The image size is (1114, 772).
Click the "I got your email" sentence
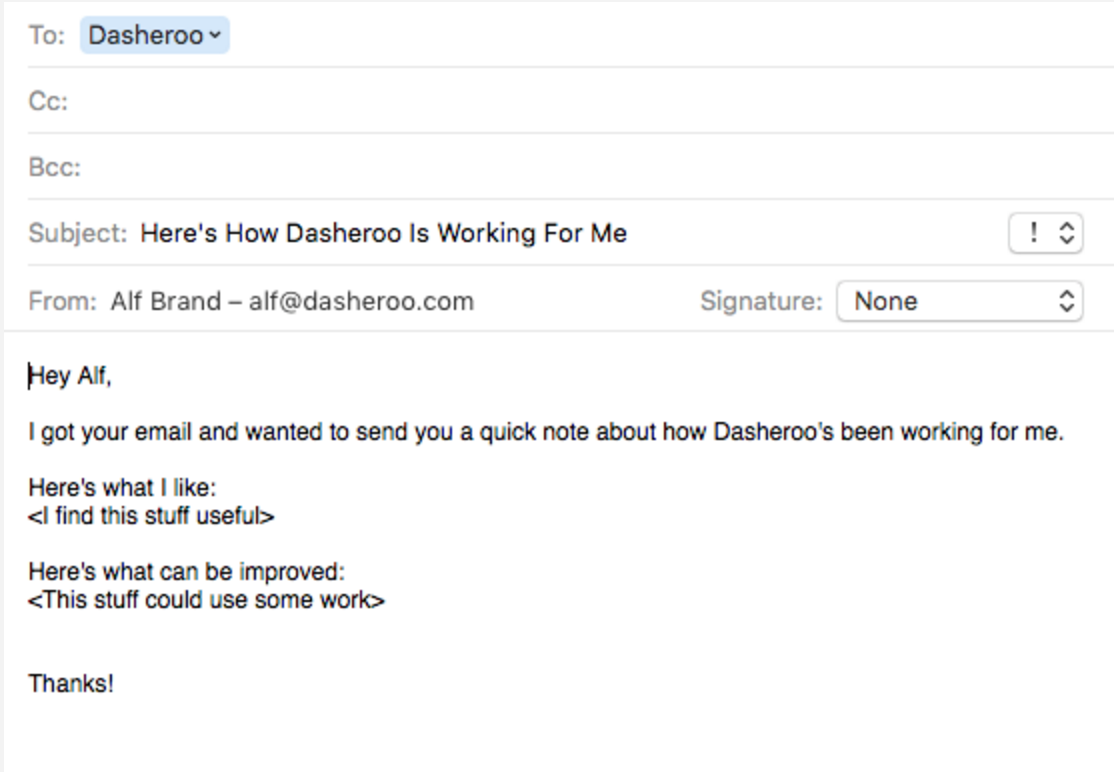click(545, 434)
